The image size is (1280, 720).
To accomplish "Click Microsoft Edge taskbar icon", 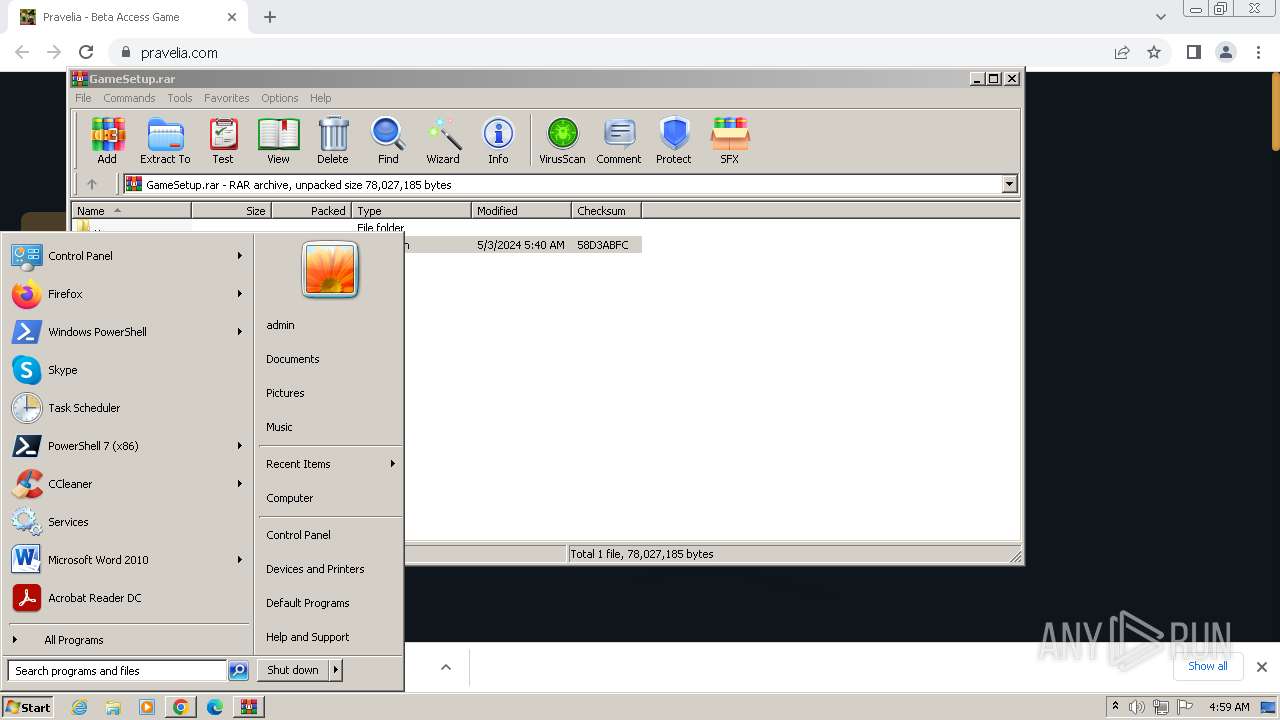I will (x=214, y=707).
